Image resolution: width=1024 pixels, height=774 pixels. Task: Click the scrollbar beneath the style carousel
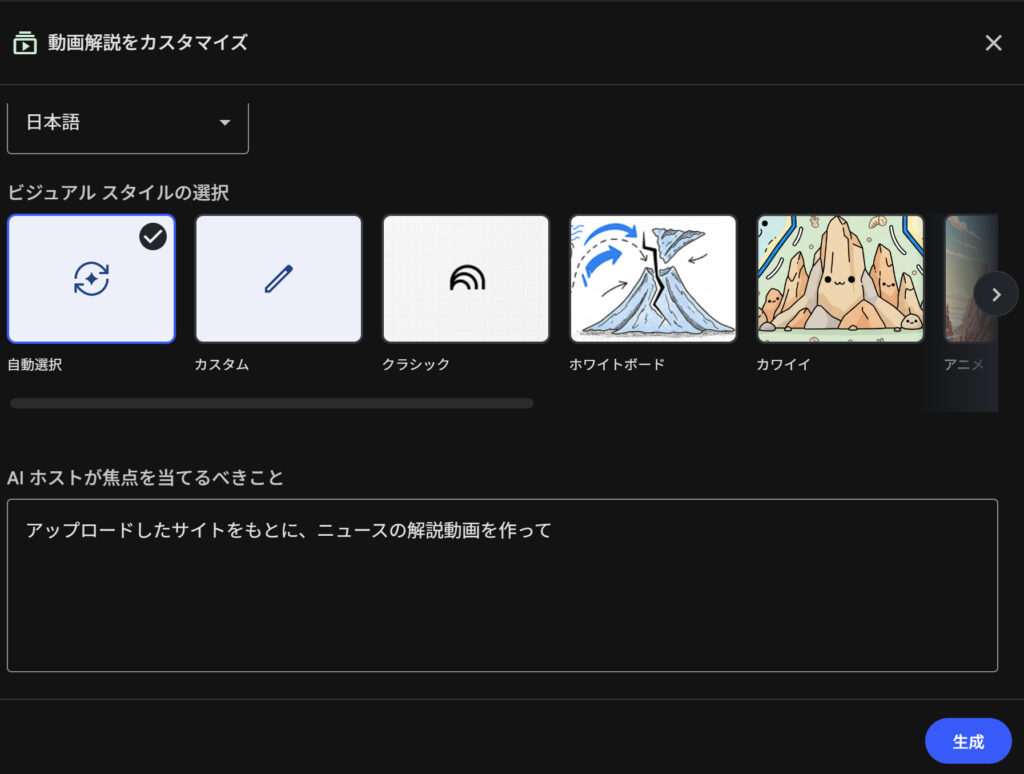pyautogui.click(x=272, y=403)
